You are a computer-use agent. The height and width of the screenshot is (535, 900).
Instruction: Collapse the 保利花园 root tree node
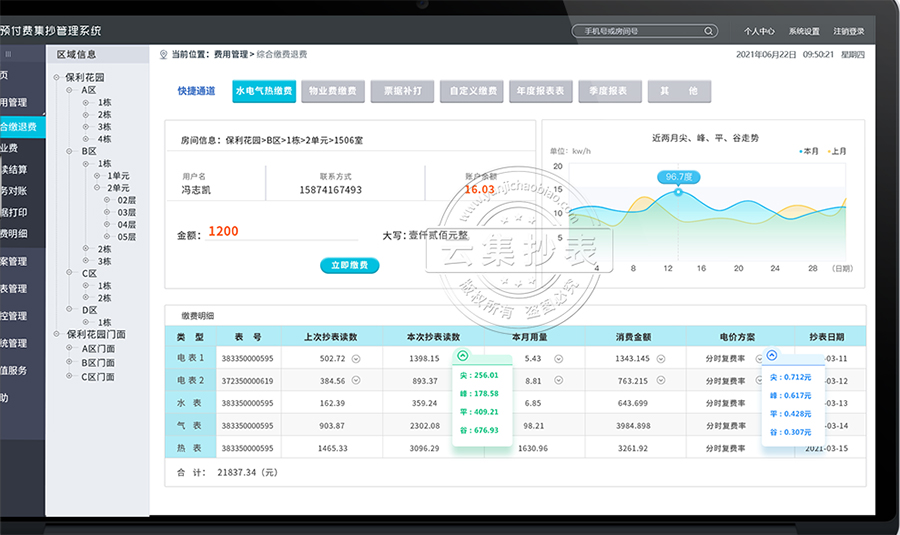point(57,76)
